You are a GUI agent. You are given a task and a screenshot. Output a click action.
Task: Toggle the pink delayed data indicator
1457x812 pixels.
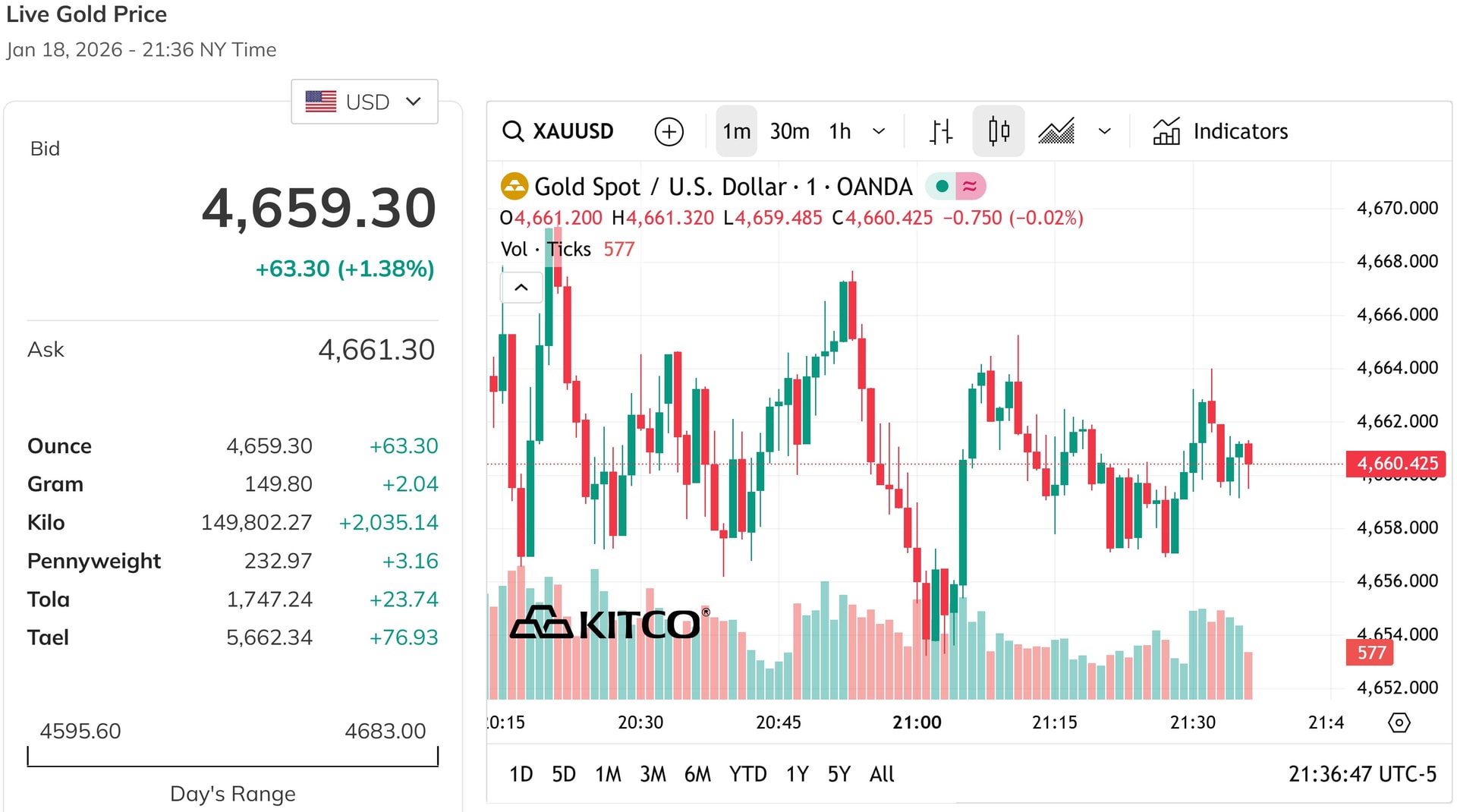970,186
